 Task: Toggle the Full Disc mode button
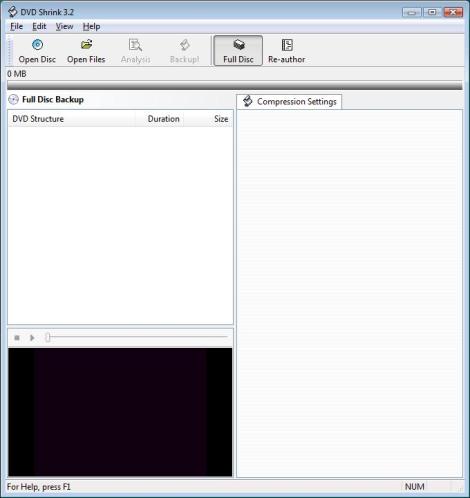pos(238,51)
